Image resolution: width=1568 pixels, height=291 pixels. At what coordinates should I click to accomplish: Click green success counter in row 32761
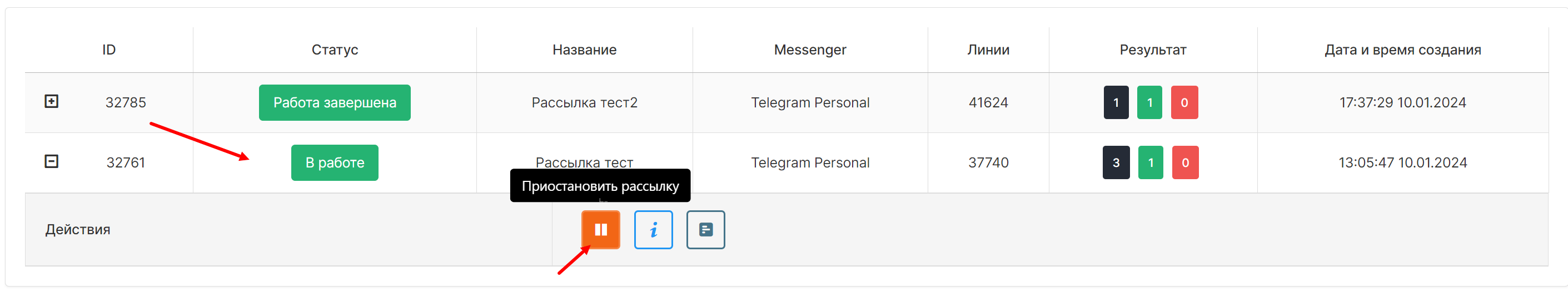click(x=1150, y=162)
